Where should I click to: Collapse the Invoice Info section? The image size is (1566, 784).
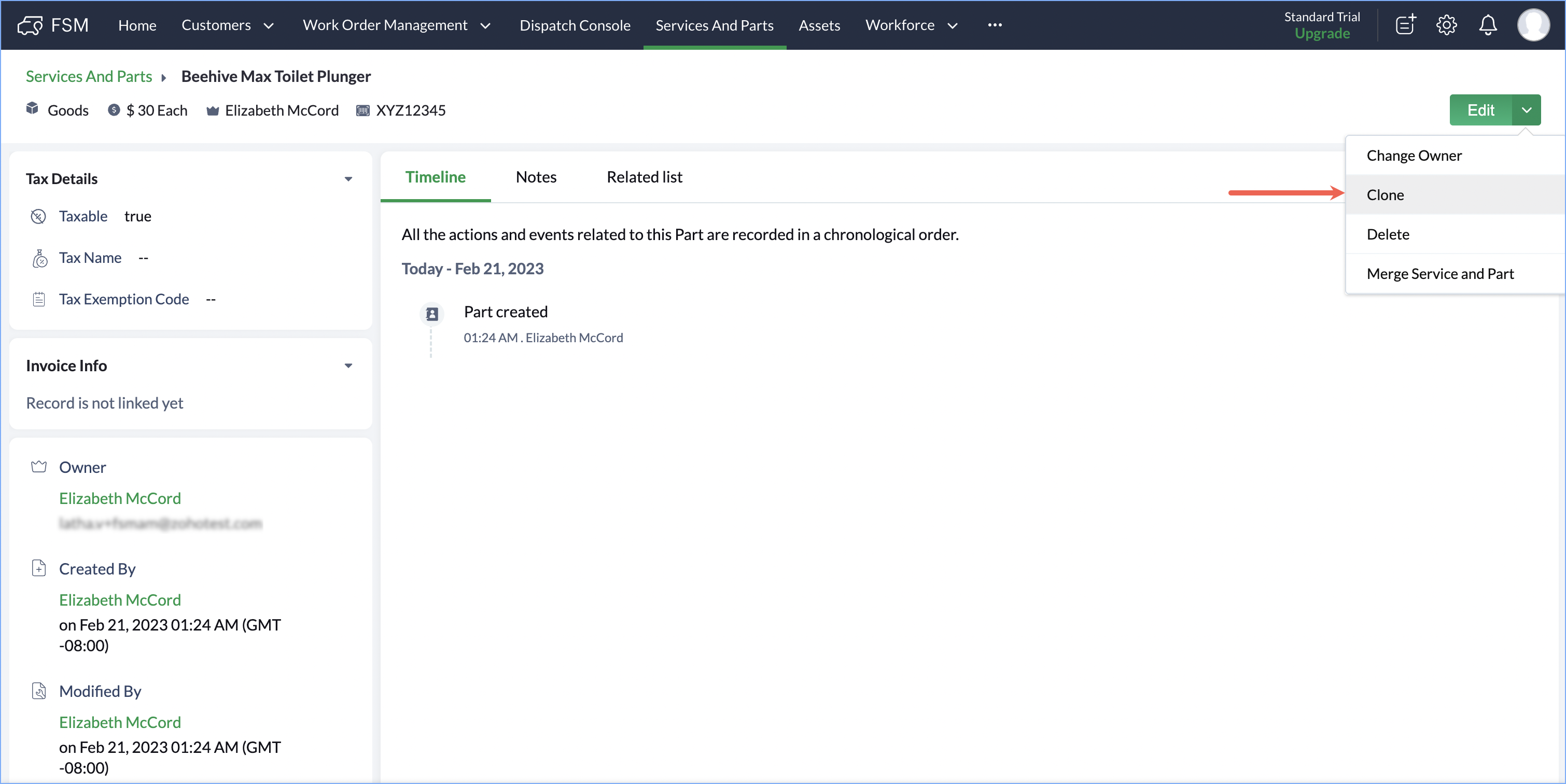click(348, 365)
